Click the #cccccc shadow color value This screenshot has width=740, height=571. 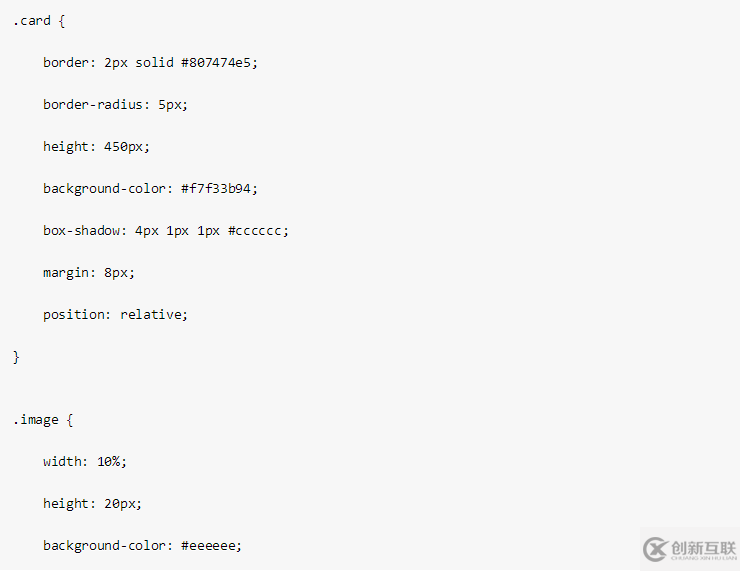(254, 231)
